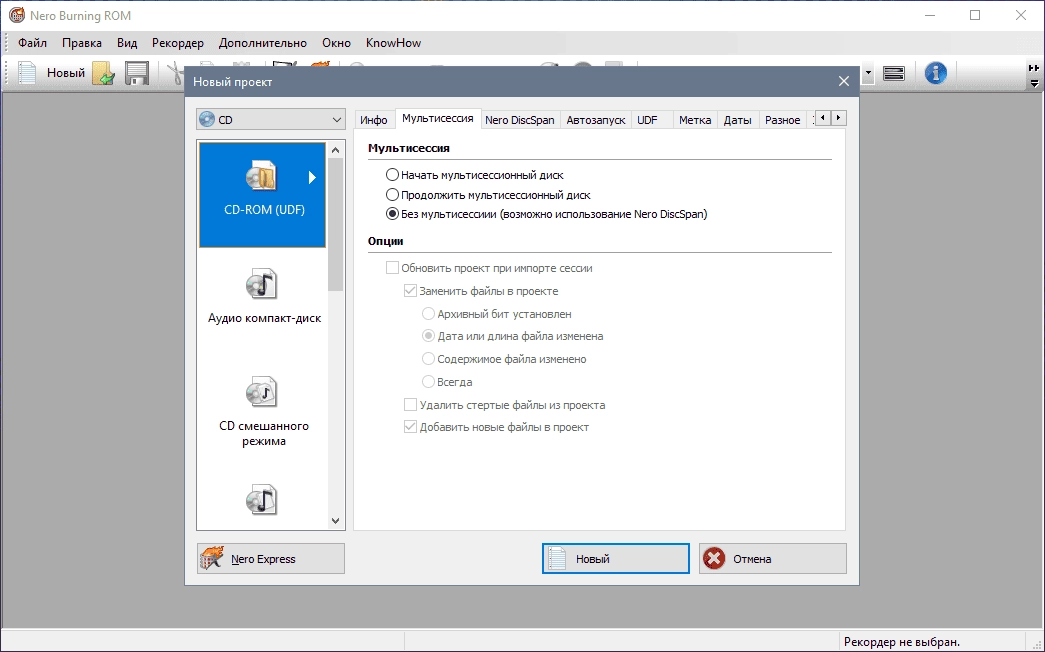Open the KnowHow menu

tap(393, 43)
